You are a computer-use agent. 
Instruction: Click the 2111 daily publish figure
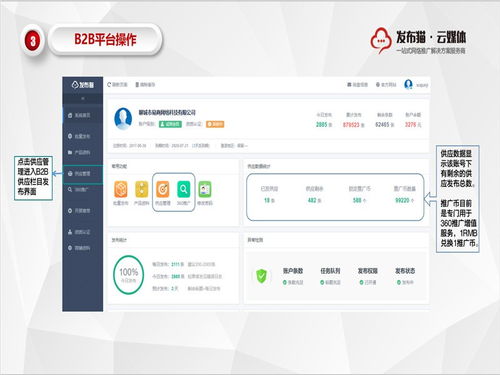(175, 264)
